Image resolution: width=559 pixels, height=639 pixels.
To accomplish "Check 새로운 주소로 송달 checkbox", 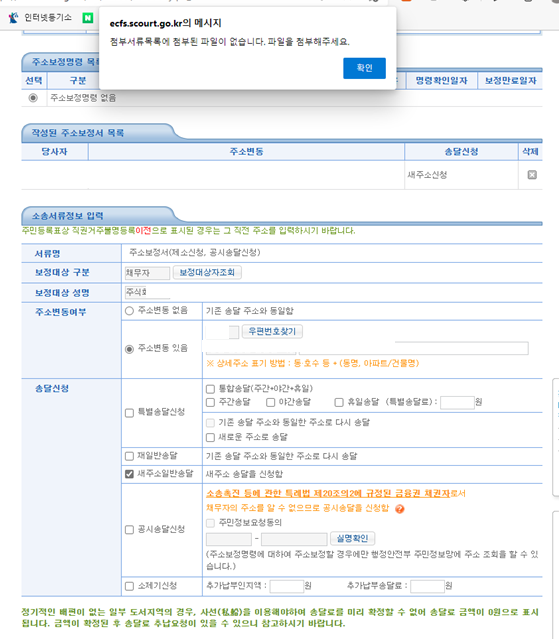I will click(x=210, y=437).
